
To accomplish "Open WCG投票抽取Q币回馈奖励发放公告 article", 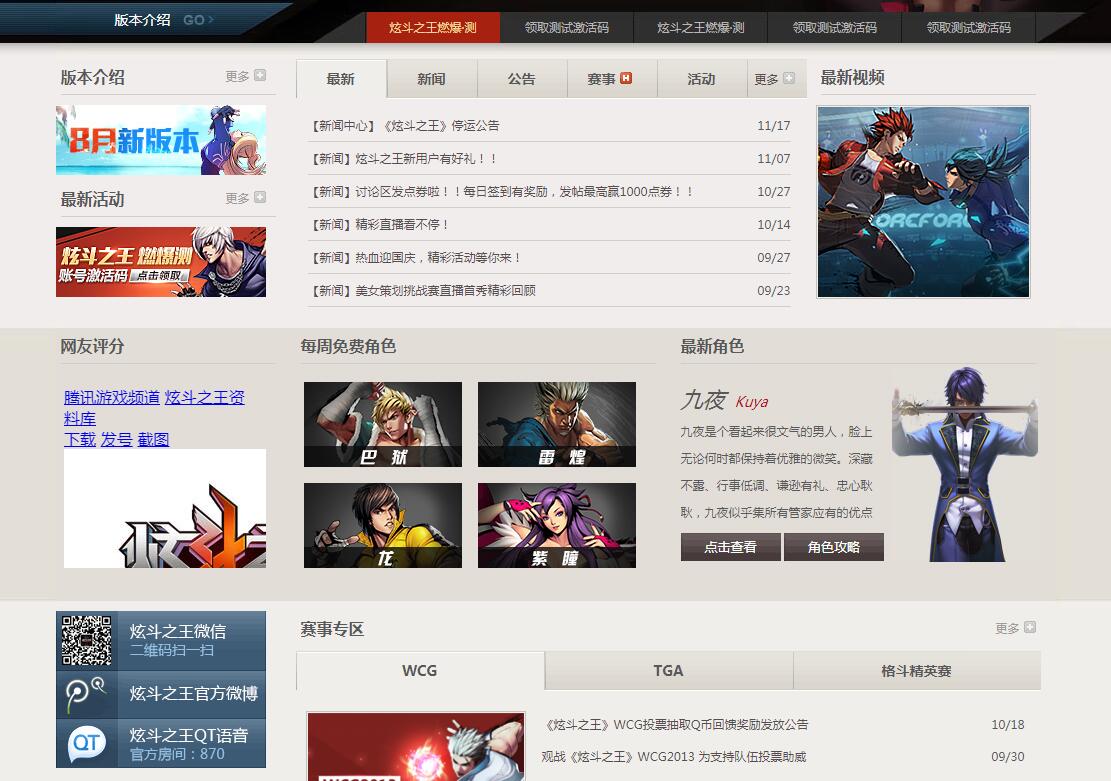I will pos(675,724).
